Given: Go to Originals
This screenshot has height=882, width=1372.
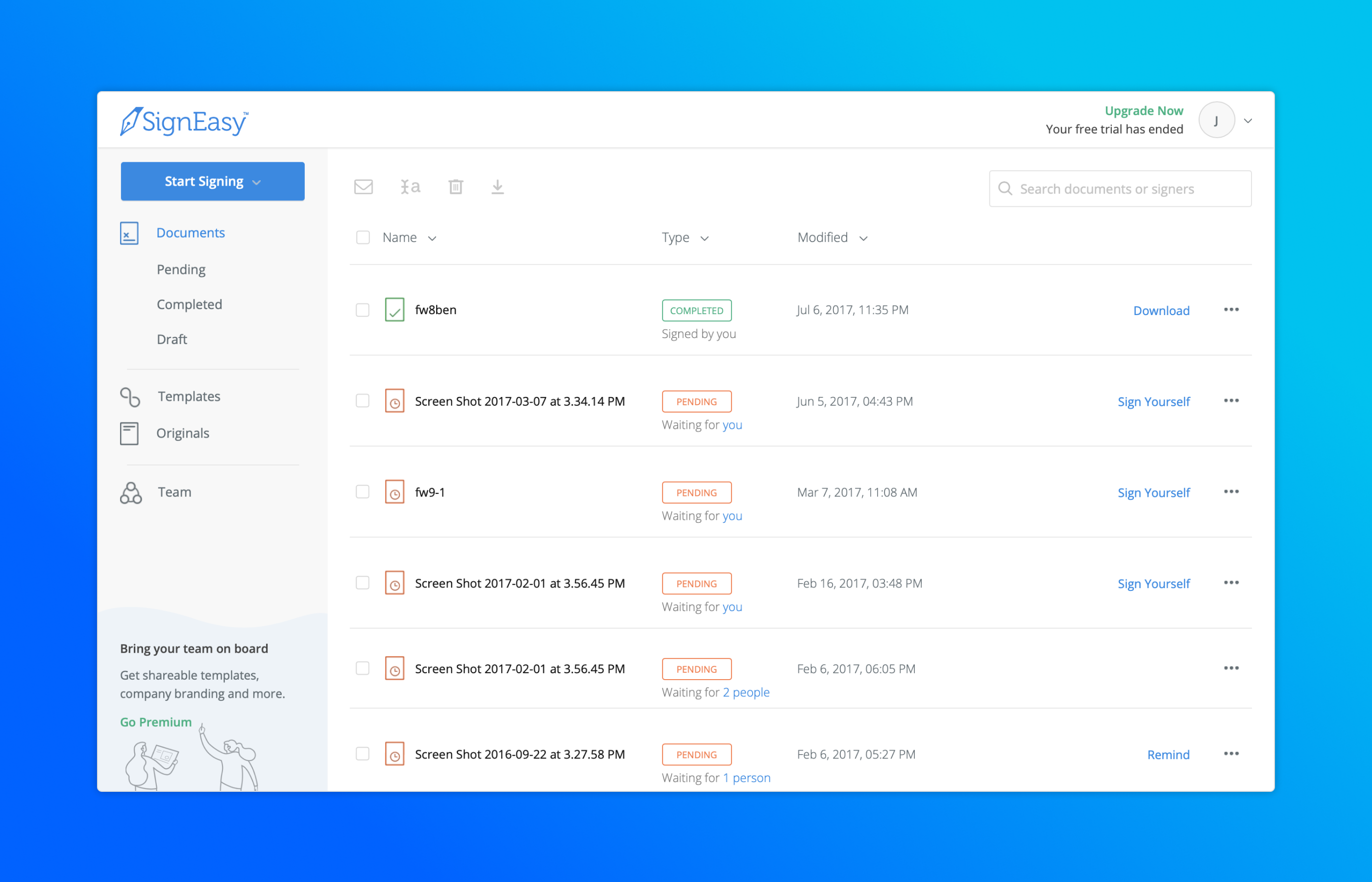Looking at the screenshot, I should tap(183, 433).
